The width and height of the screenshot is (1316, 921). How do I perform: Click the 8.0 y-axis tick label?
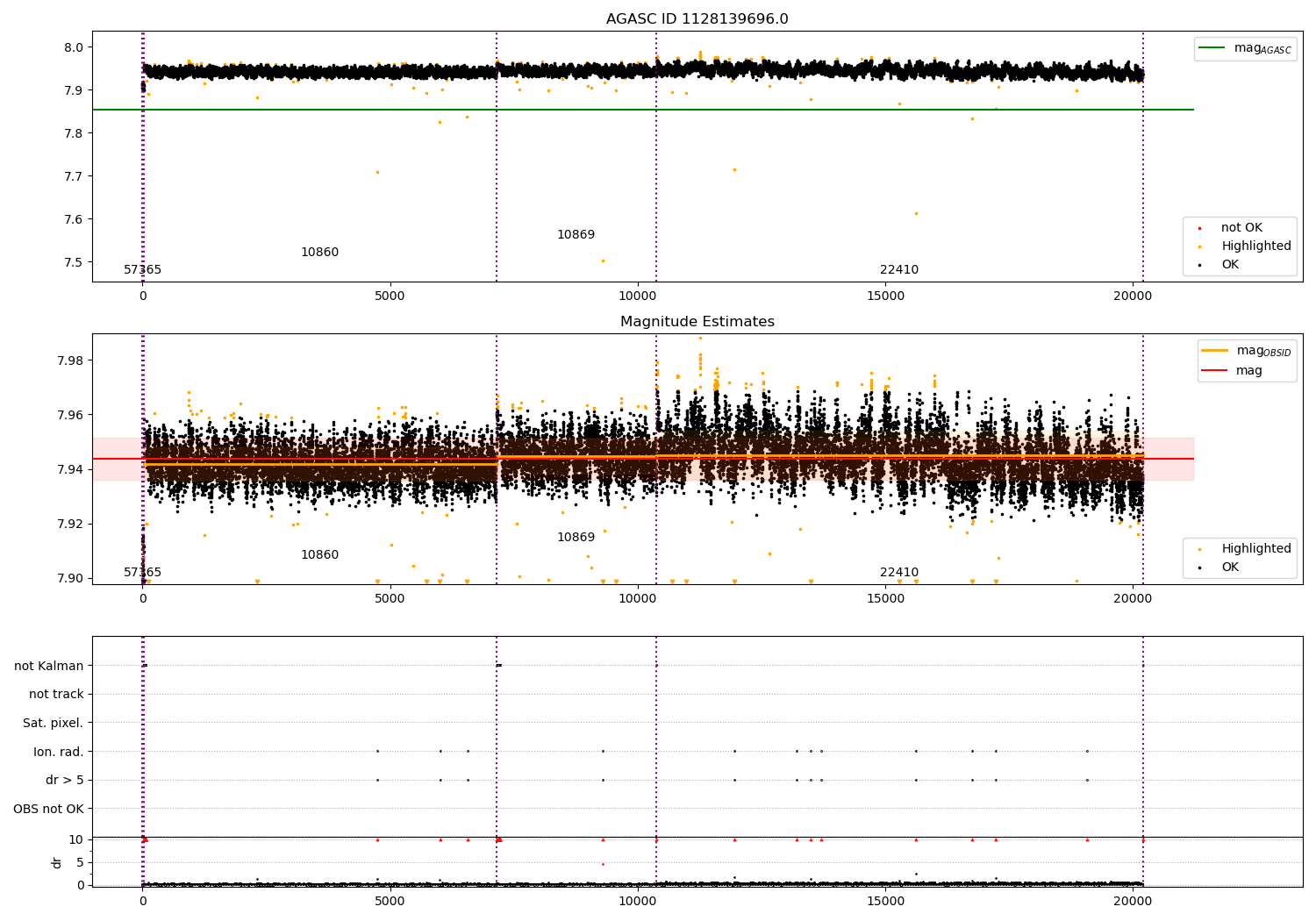tap(75, 47)
